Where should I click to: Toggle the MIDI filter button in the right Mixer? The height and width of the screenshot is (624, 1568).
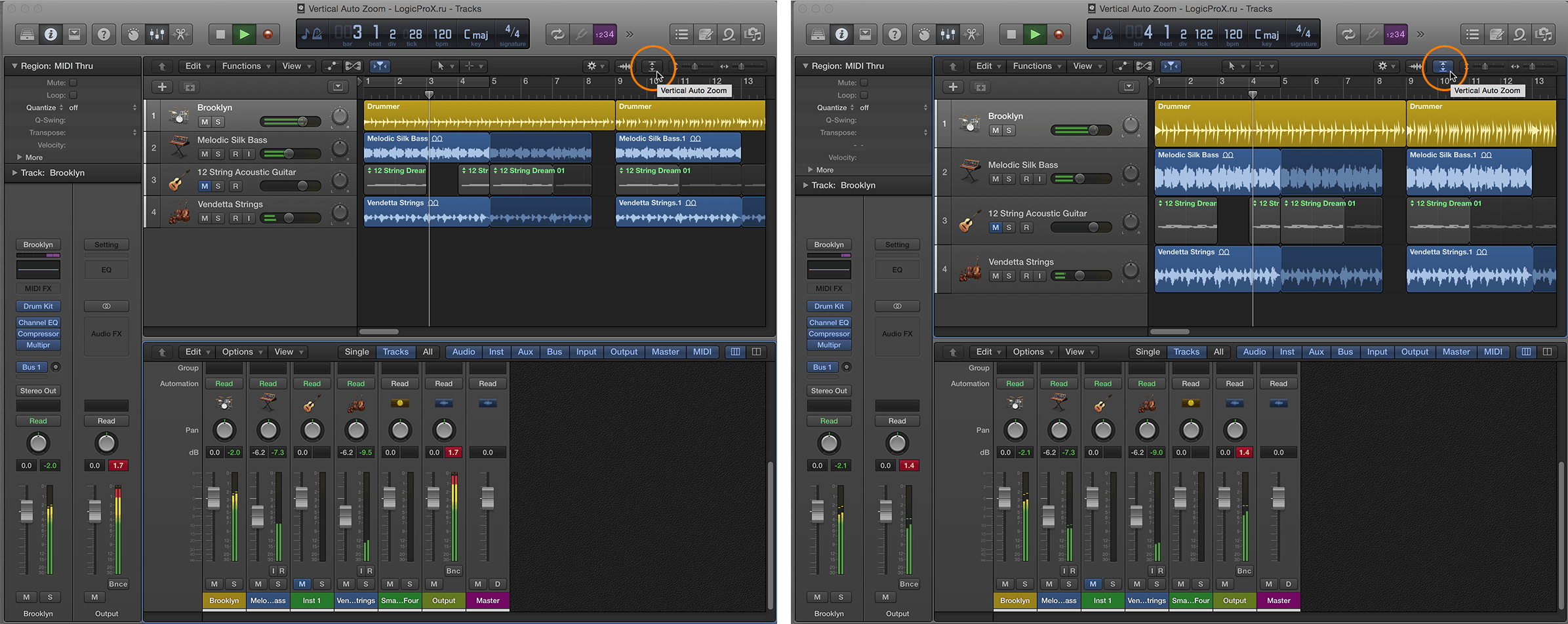pos(1493,352)
